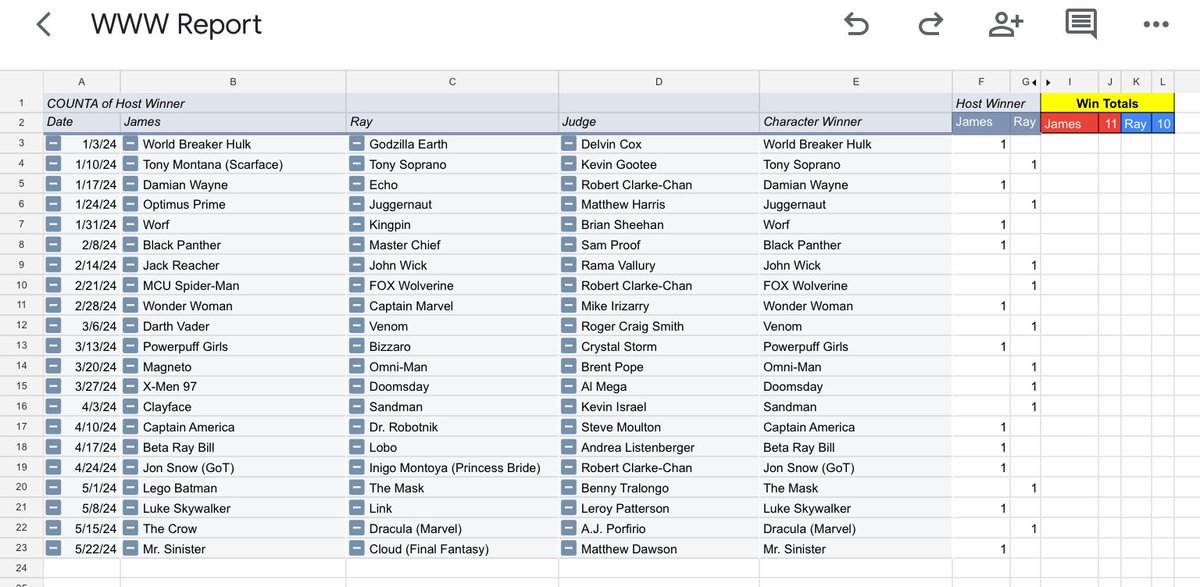Select column A header

point(82,82)
